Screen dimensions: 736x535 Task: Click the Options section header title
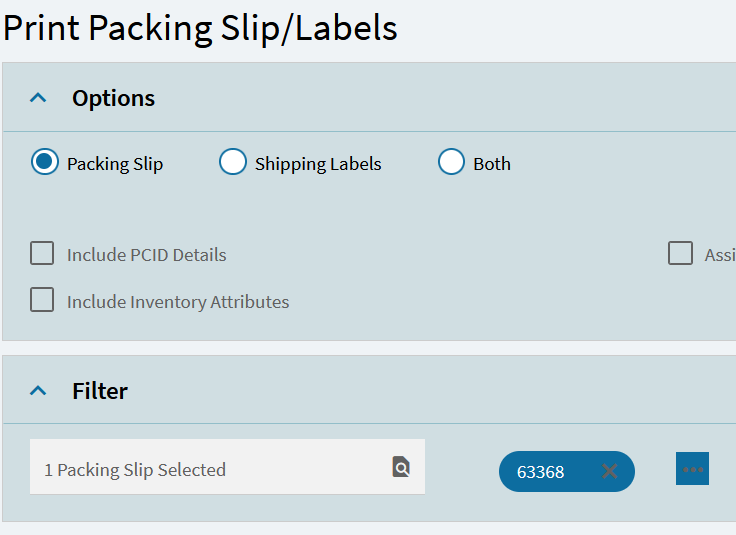pos(113,98)
